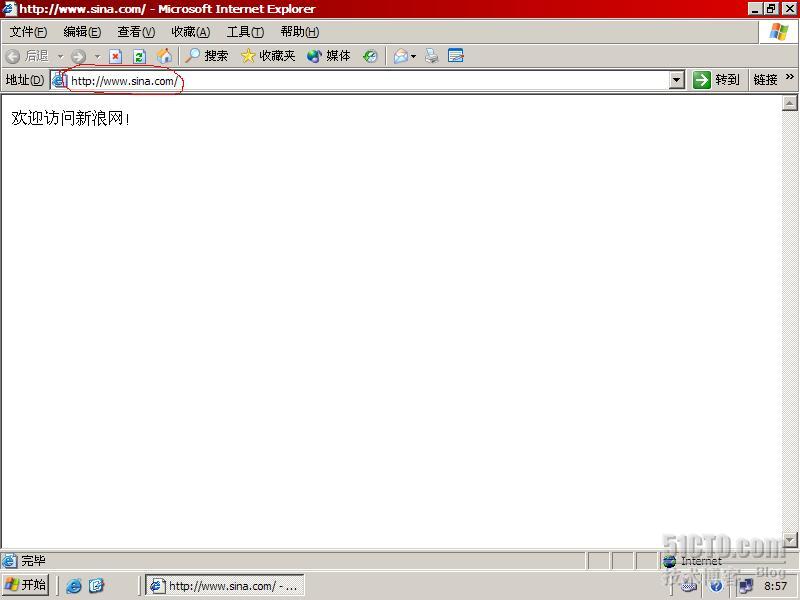
Task: Go to the Home page icon
Action: point(164,56)
